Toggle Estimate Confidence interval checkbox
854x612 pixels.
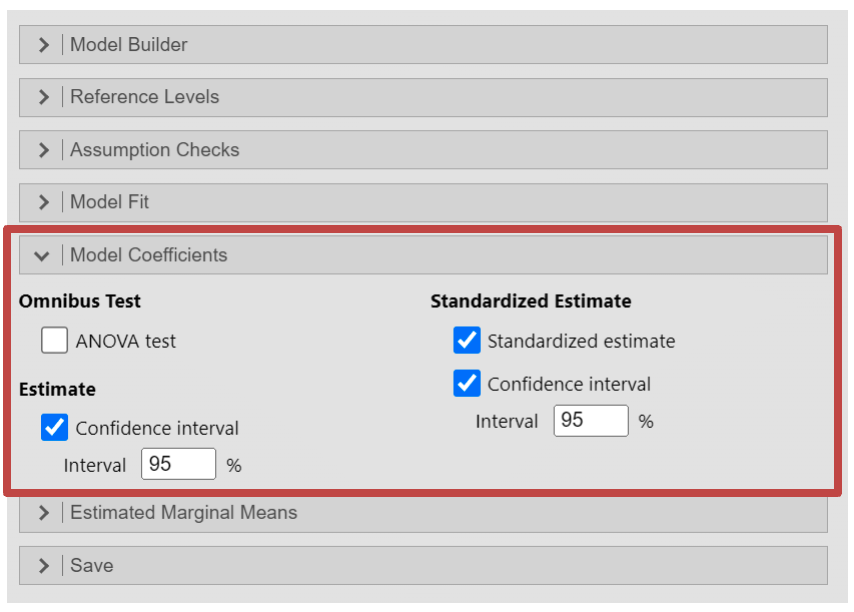(55, 428)
